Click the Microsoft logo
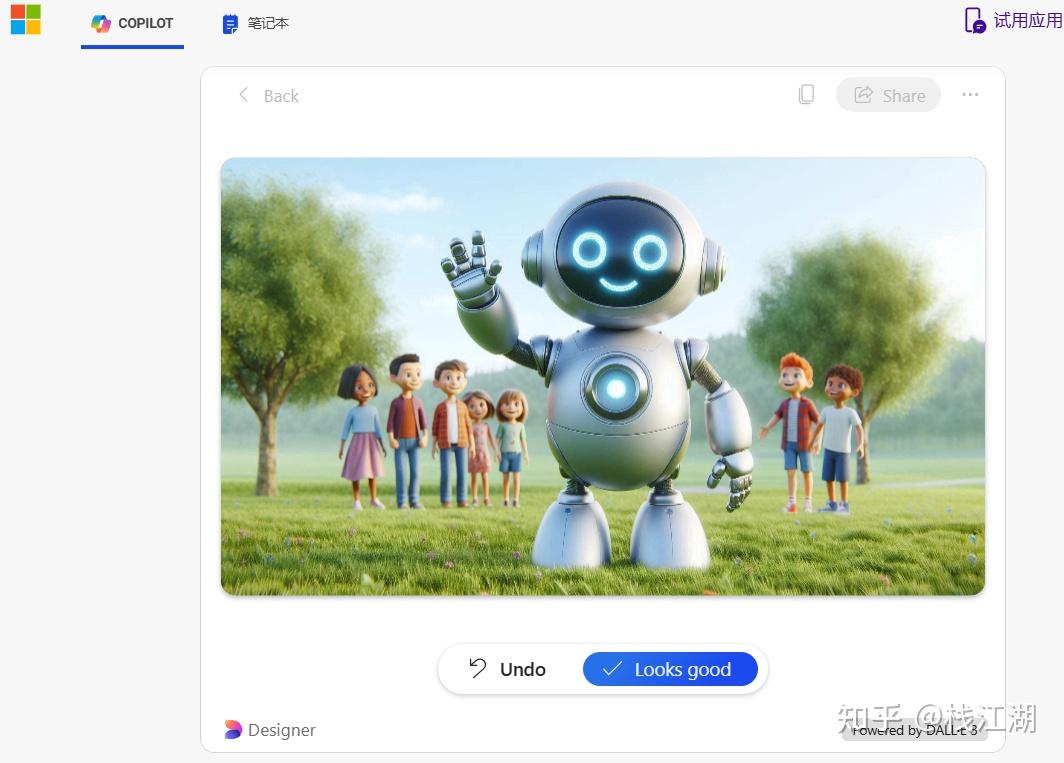The width and height of the screenshot is (1064, 763). (x=26, y=19)
